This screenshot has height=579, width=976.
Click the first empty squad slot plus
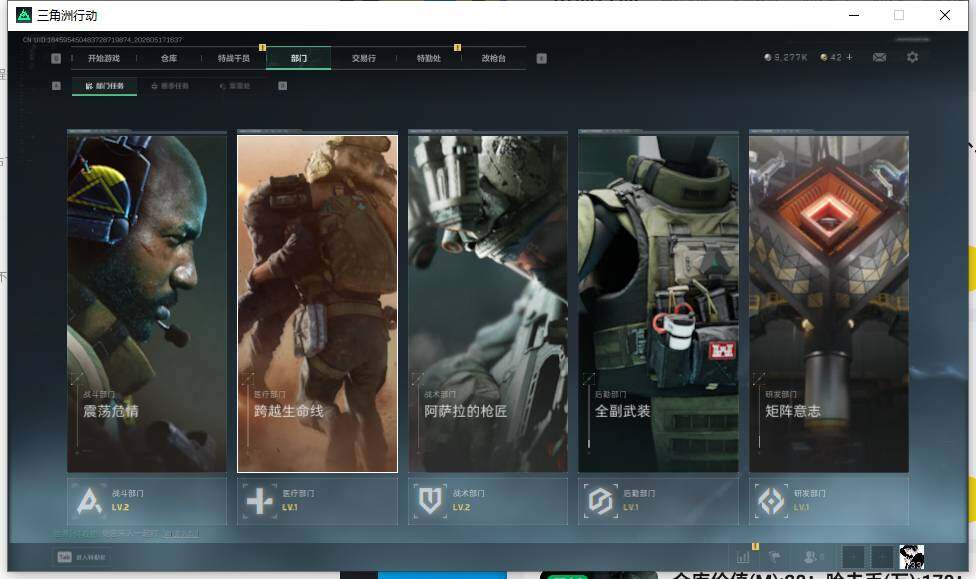click(x=853, y=557)
